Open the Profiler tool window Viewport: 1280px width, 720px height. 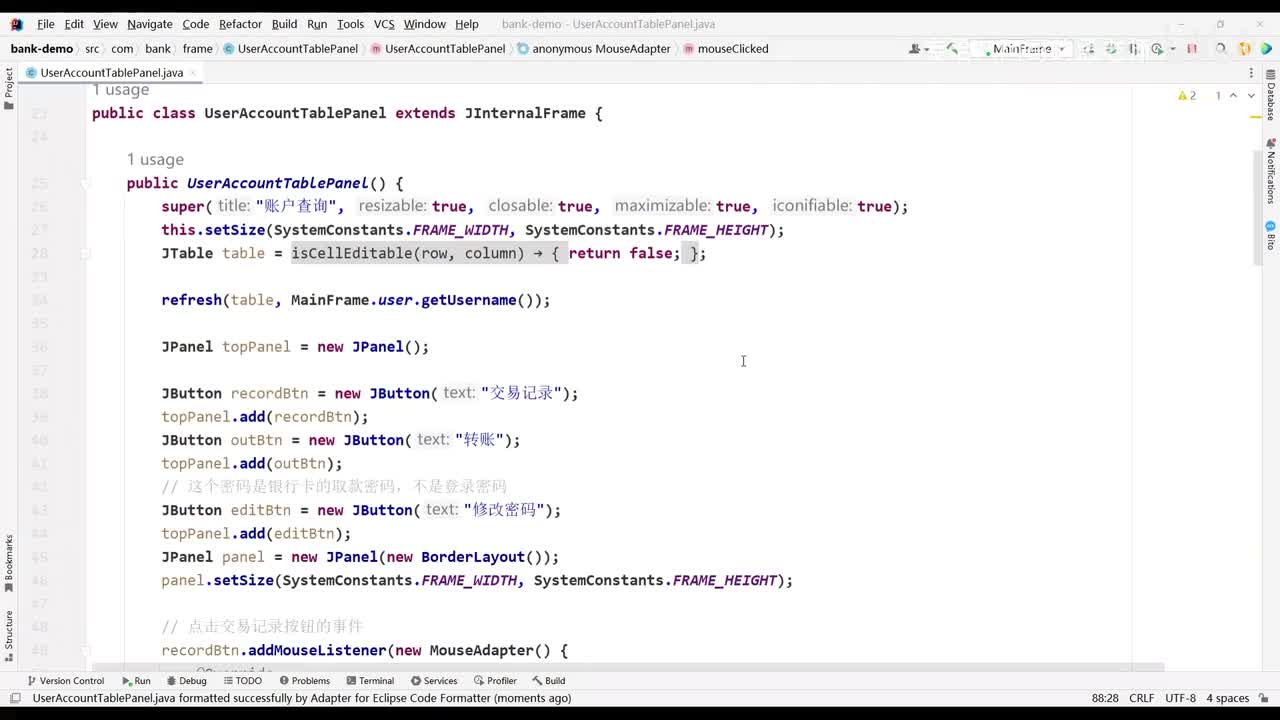point(495,681)
